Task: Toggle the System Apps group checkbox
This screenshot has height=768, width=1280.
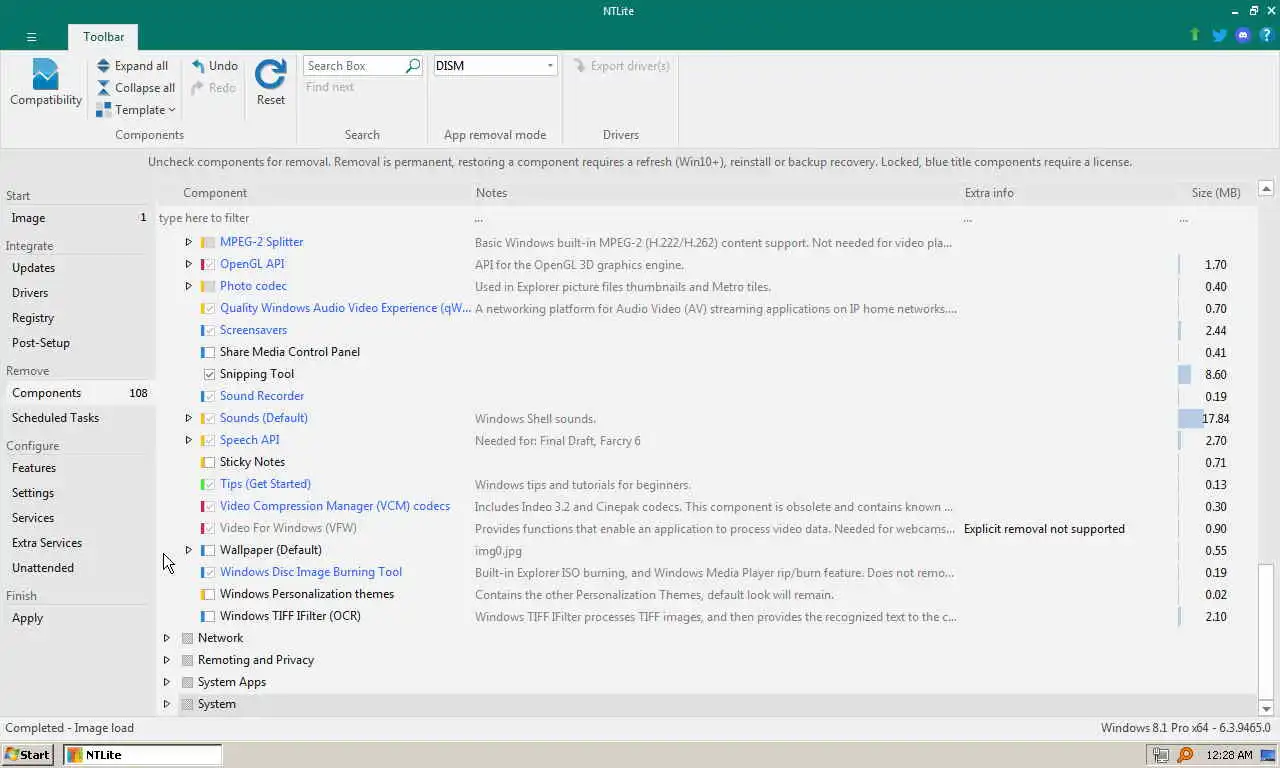Action: pos(187,682)
